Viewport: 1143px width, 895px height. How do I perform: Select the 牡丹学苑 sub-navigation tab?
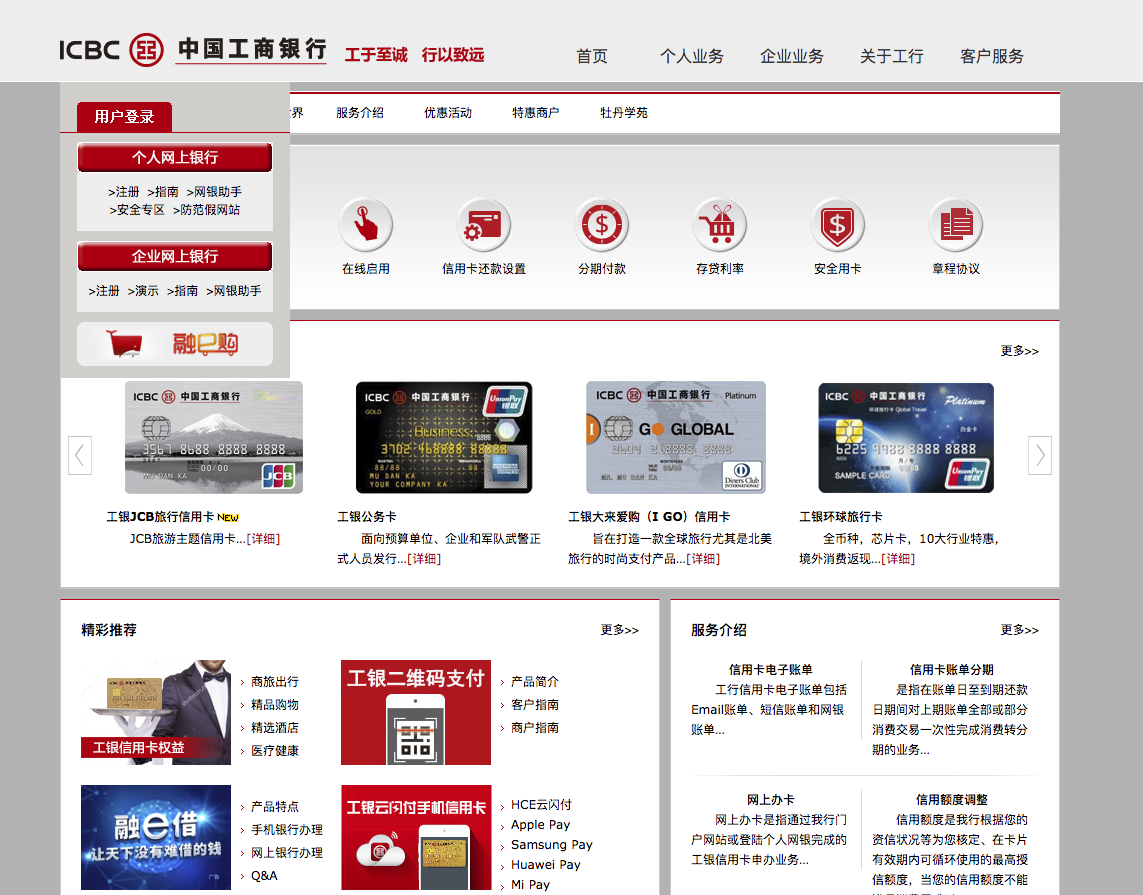point(623,113)
